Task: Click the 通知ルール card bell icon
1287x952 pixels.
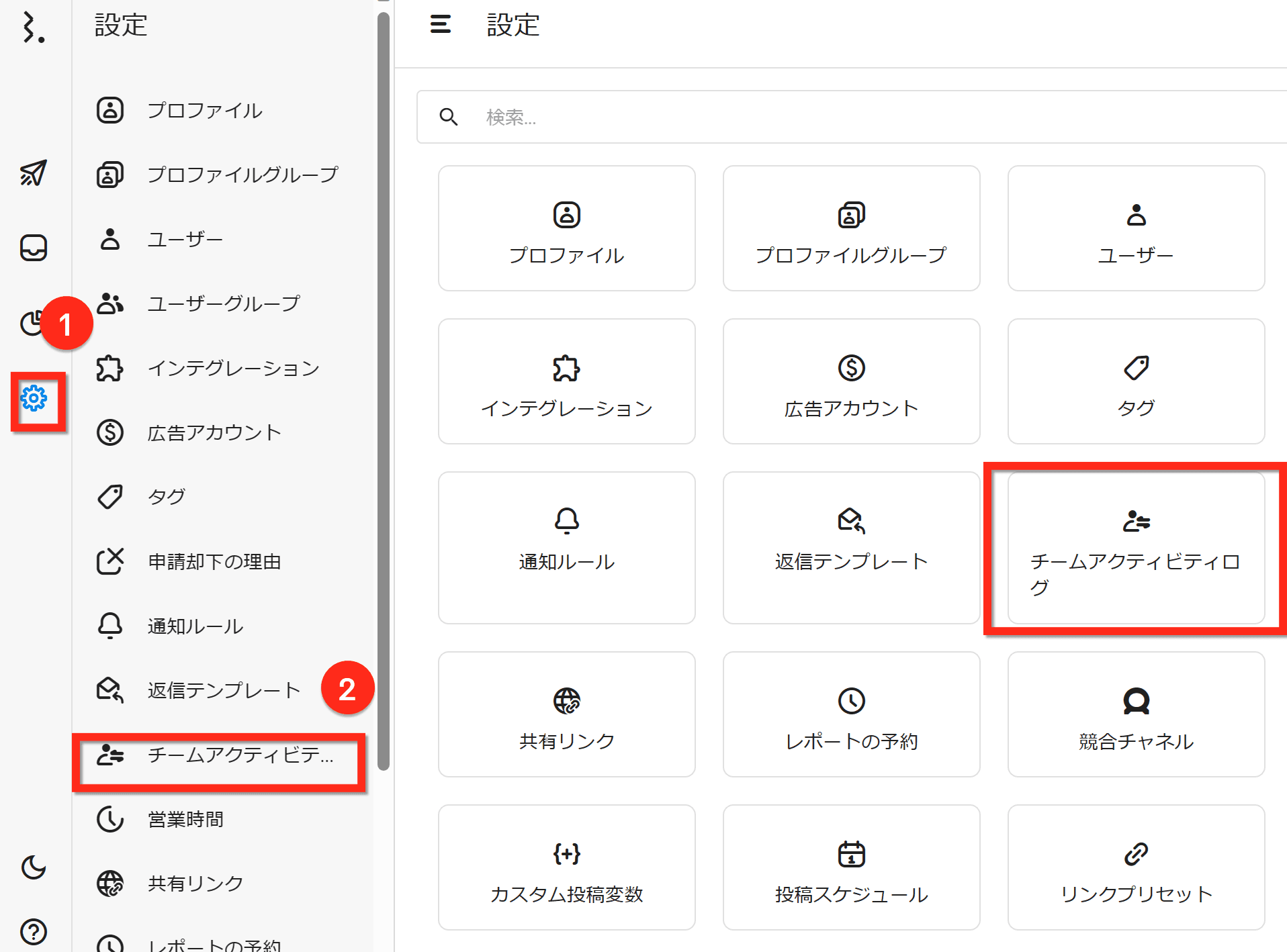Action: 566,520
